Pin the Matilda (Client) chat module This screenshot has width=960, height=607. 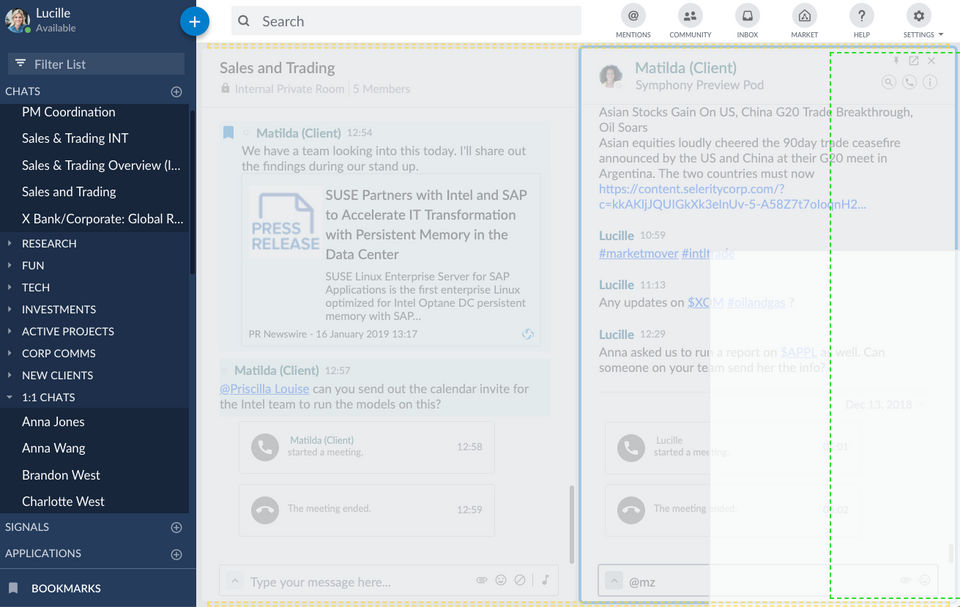(896, 61)
